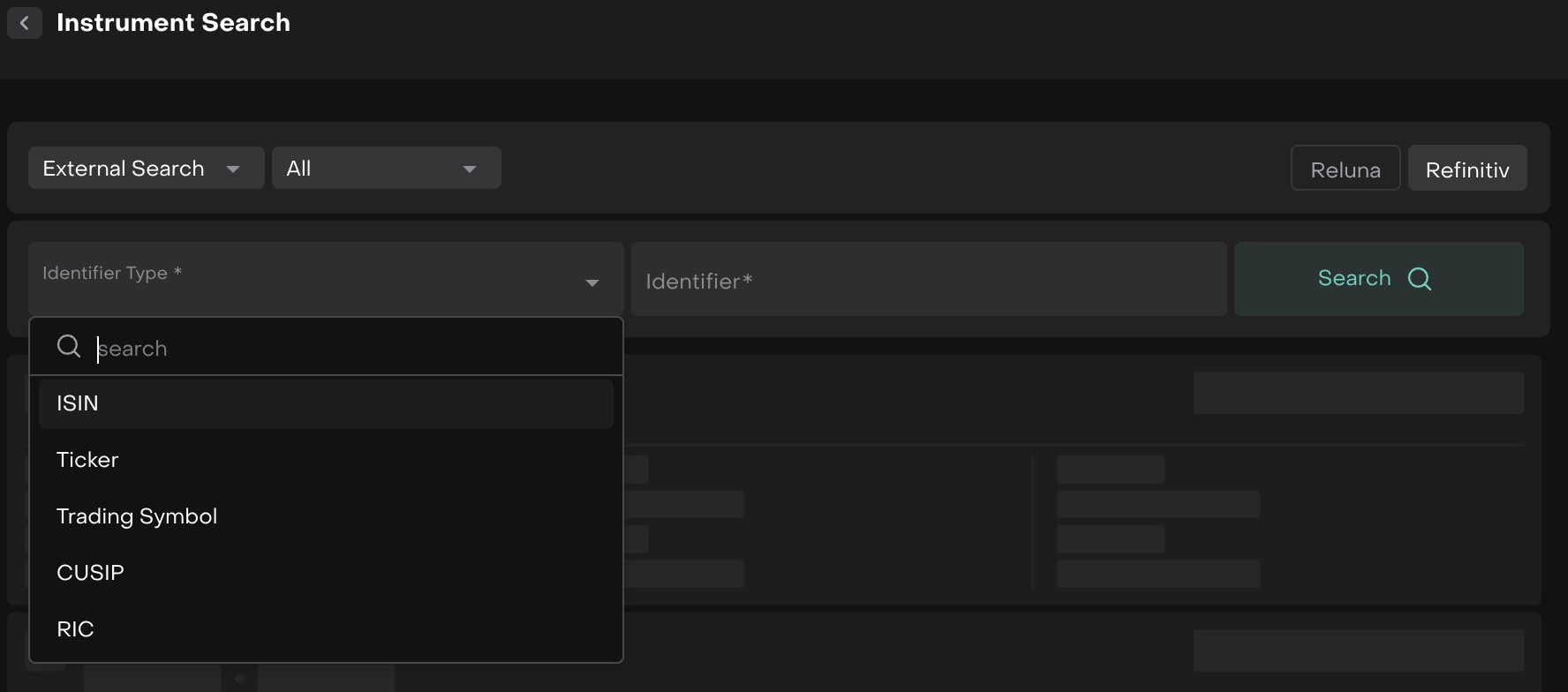Click the Identifier Type caret arrow
1568x692 pixels.
click(x=592, y=282)
